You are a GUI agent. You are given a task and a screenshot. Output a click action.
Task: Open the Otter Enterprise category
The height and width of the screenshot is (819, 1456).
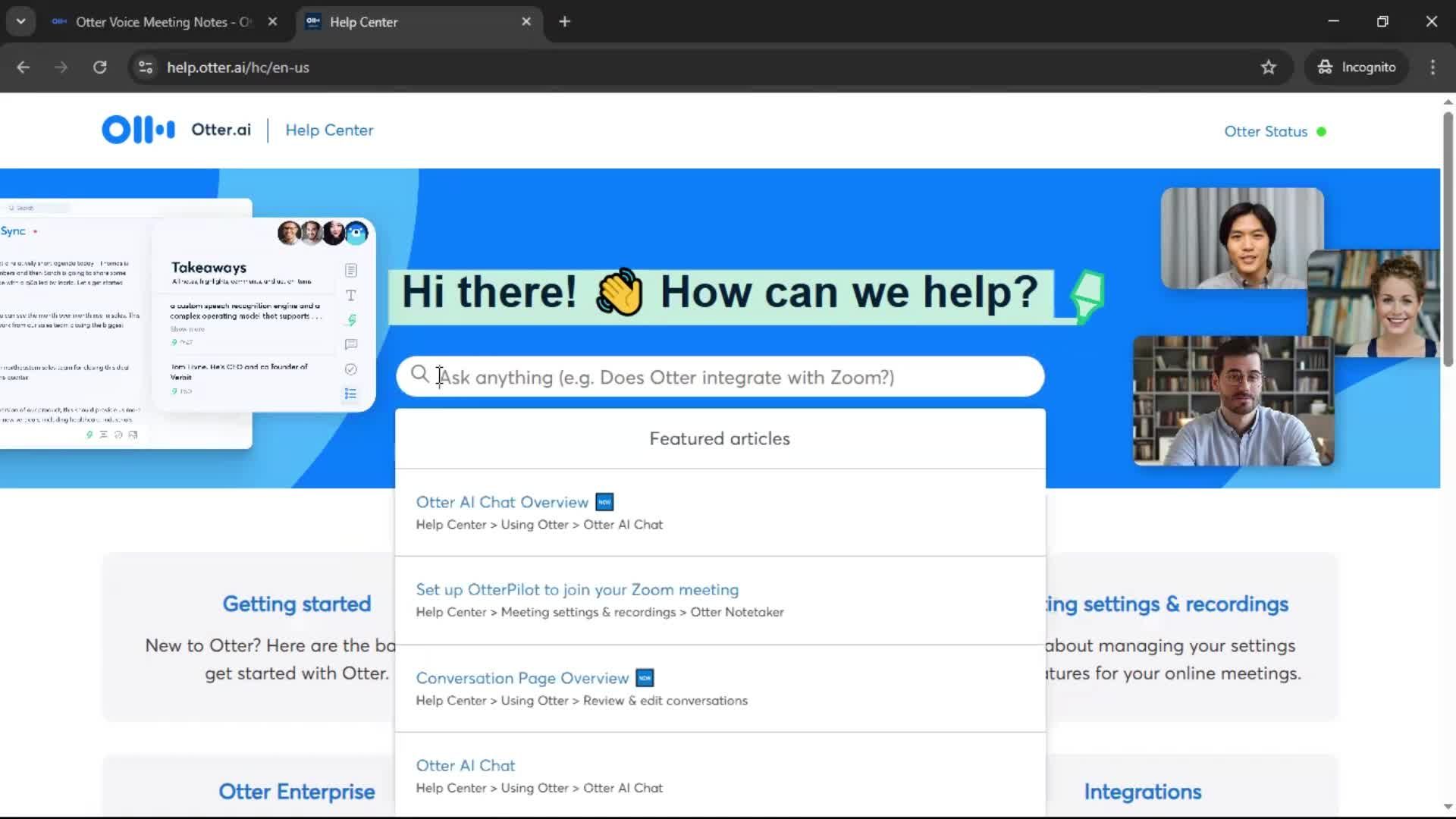(297, 792)
